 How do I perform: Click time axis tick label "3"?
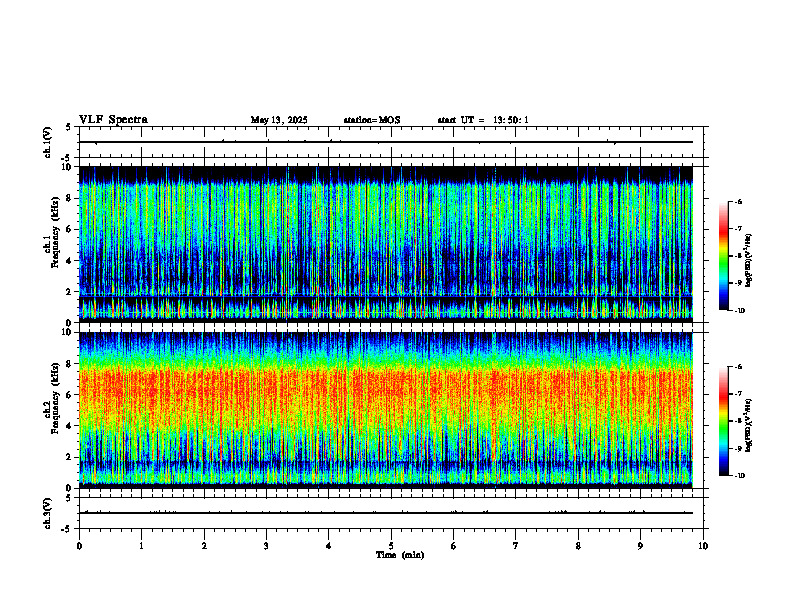(x=266, y=546)
